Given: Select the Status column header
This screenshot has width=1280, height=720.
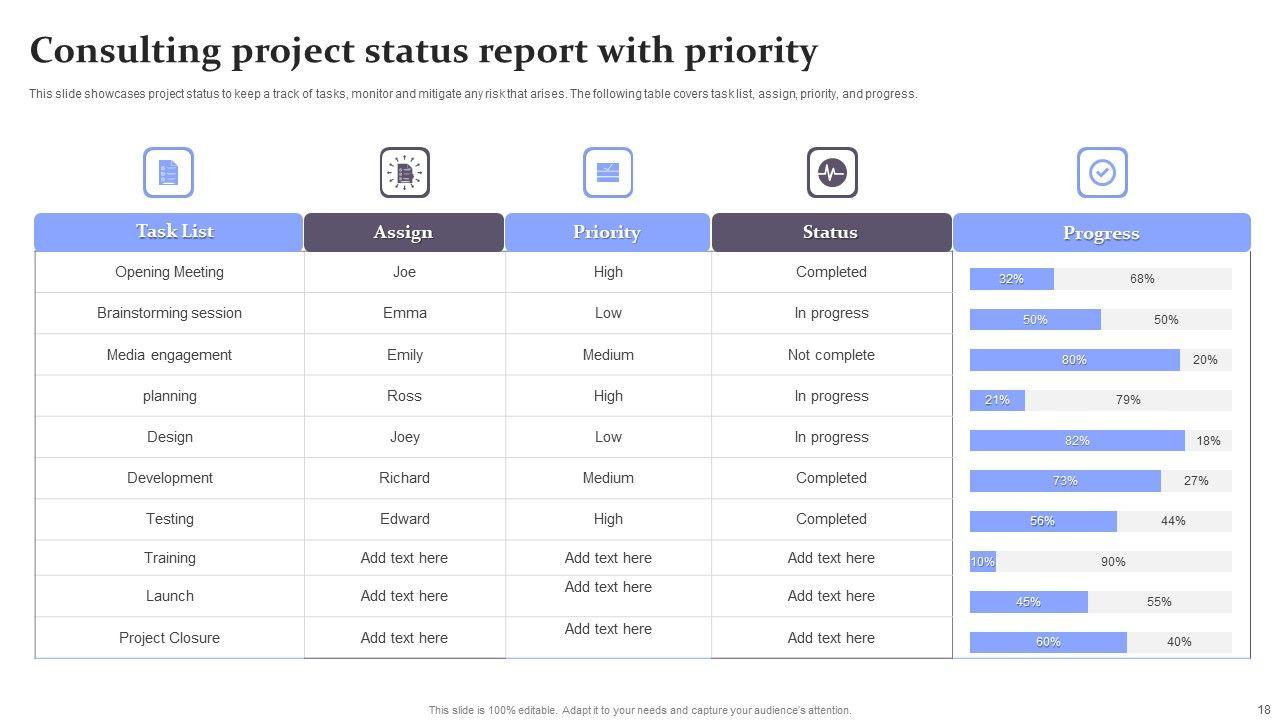Looking at the screenshot, I should pyautogui.click(x=831, y=232).
